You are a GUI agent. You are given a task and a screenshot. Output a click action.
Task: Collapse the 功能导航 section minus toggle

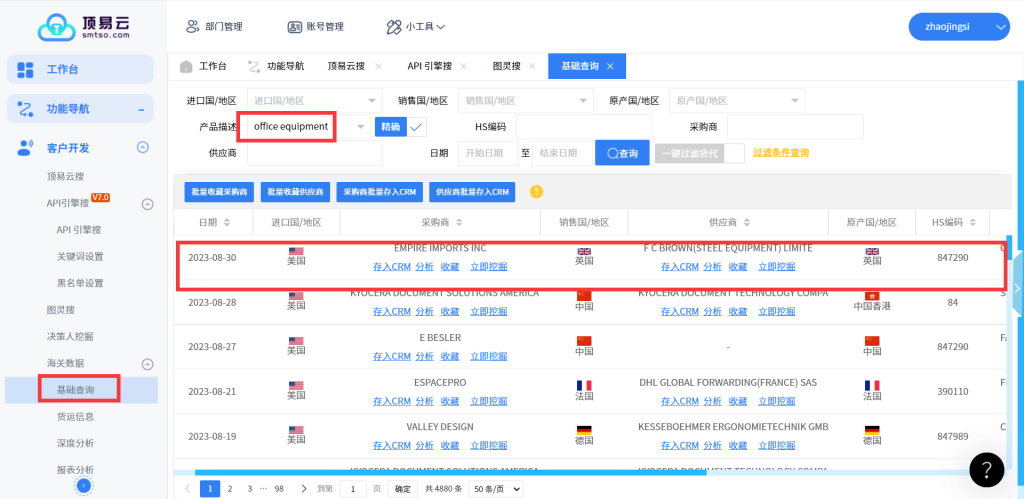point(141,109)
